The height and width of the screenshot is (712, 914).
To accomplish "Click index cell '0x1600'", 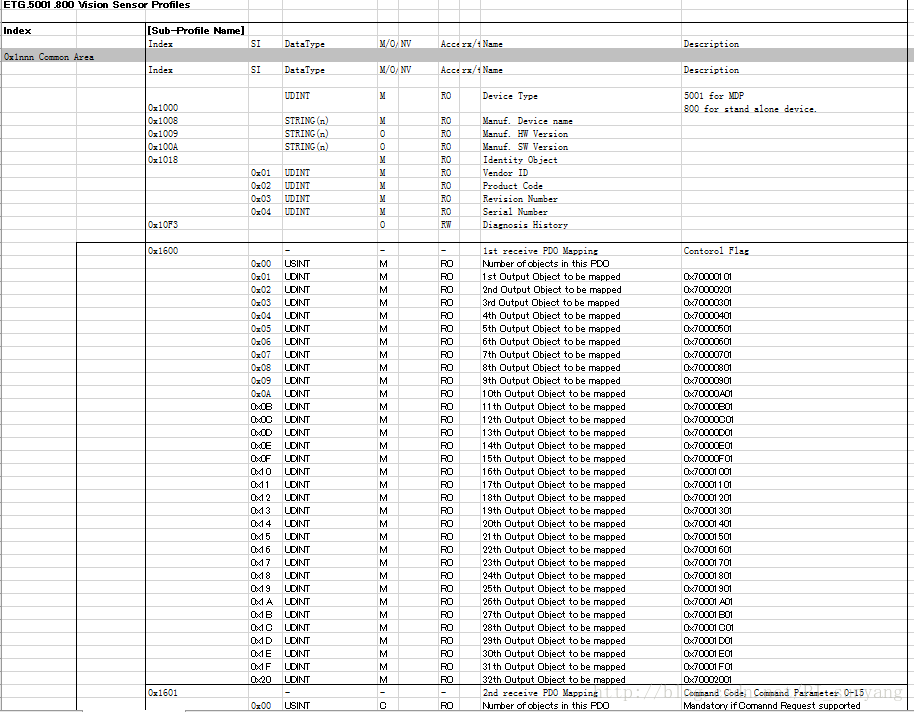I will pyautogui.click(x=163, y=251).
